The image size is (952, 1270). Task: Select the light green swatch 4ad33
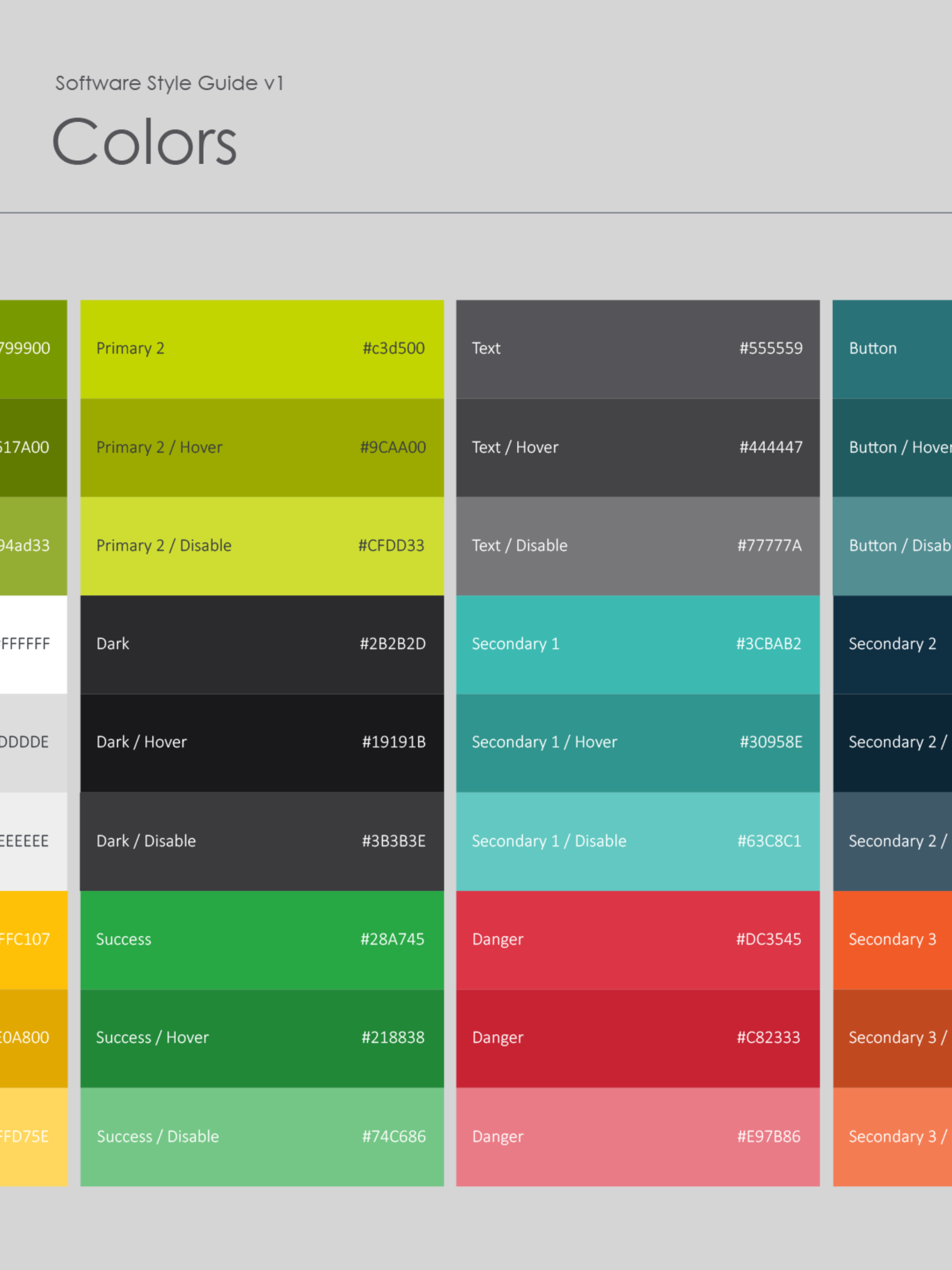coord(33,546)
